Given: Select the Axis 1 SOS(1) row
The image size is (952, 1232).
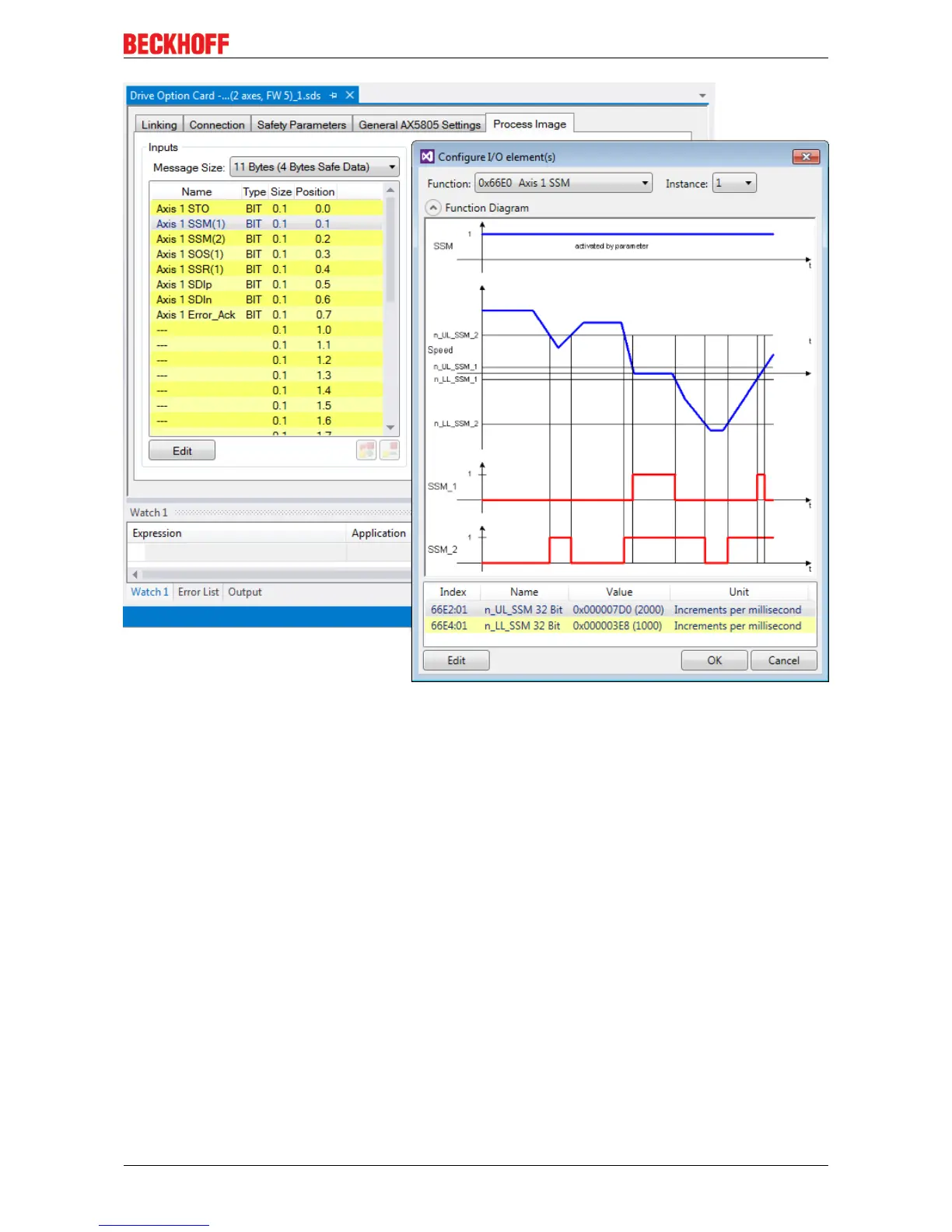Looking at the screenshot, I should [266, 254].
